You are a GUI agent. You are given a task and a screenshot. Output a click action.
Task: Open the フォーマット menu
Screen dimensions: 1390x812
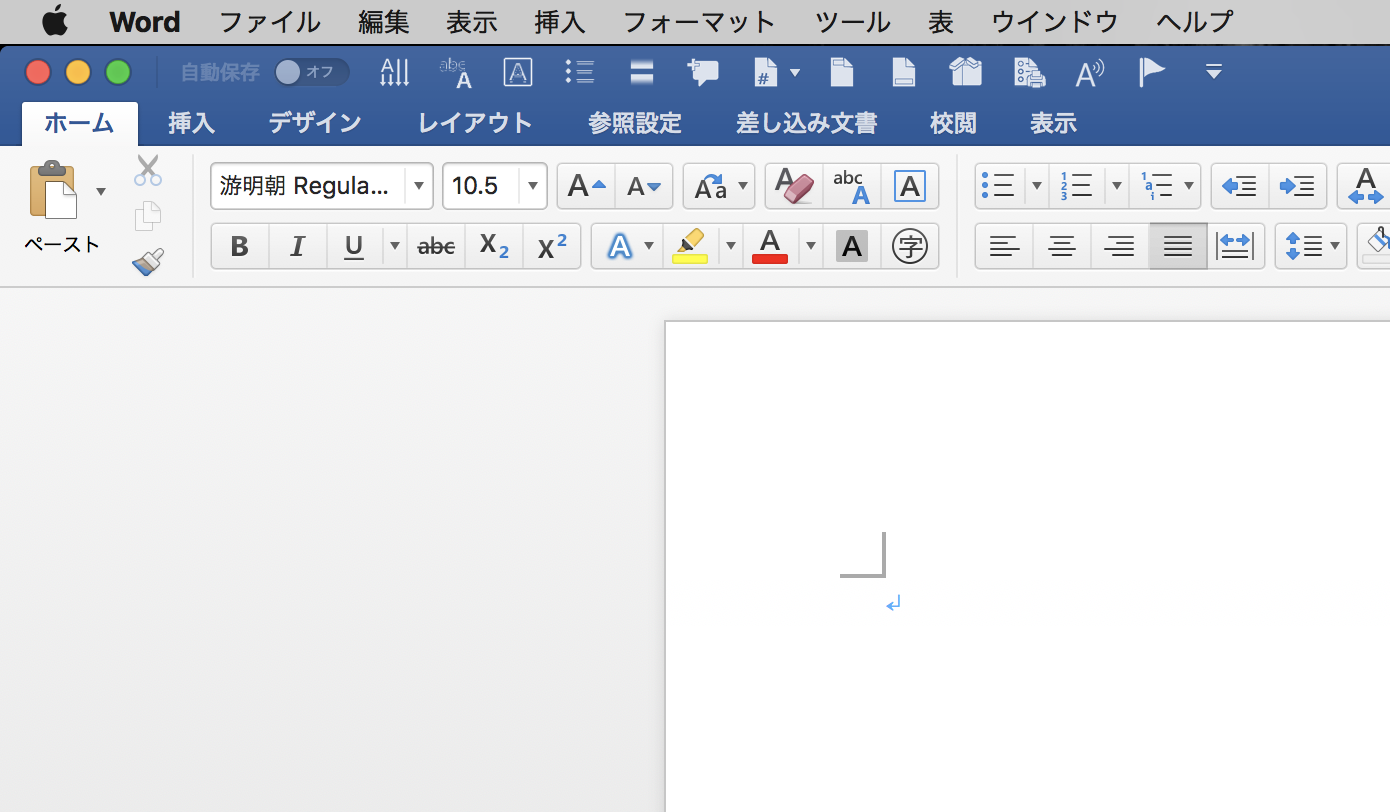699,21
